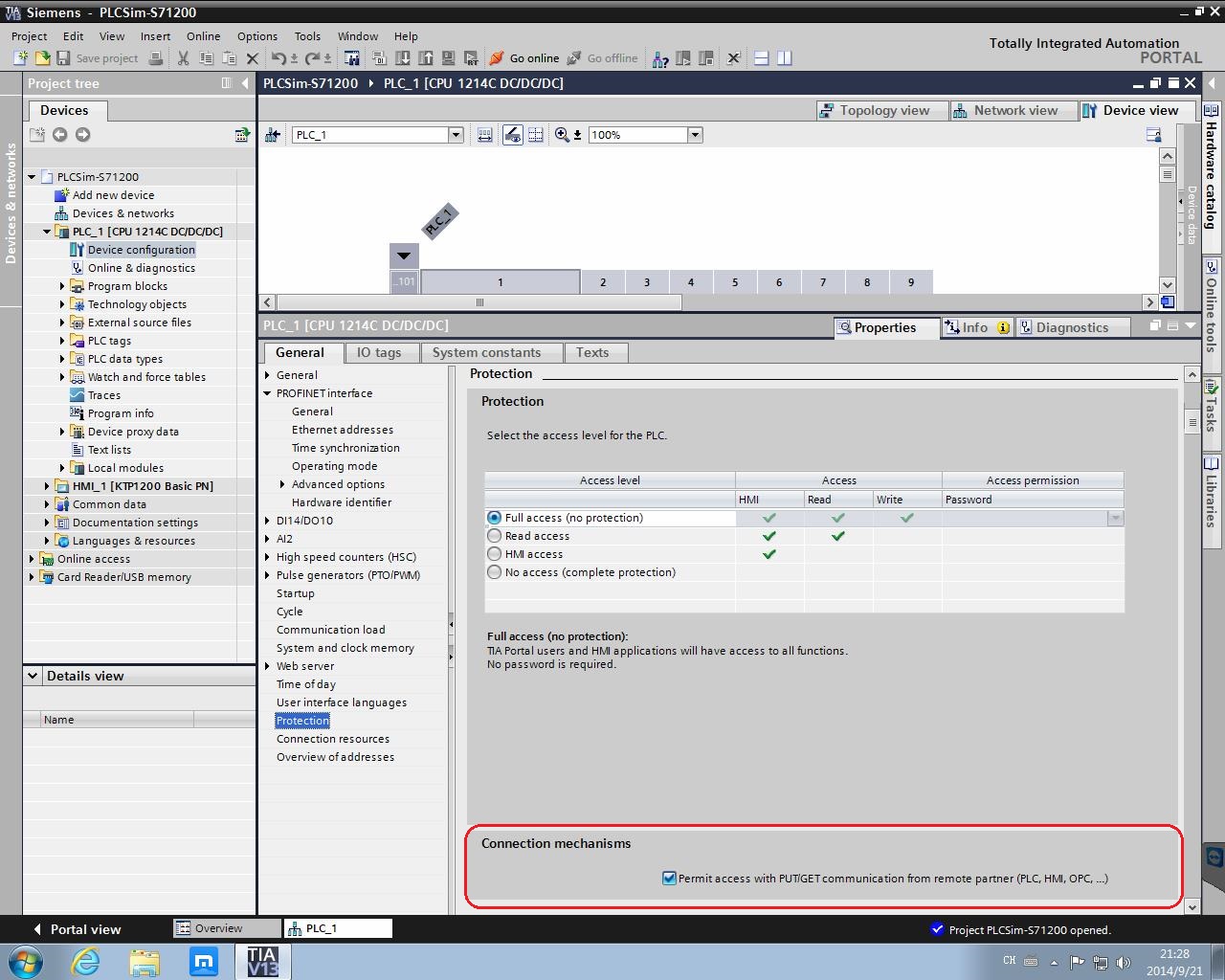1225x980 pixels.
Task: Click the device view horizontal scrollbar
Action: pos(479,302)
